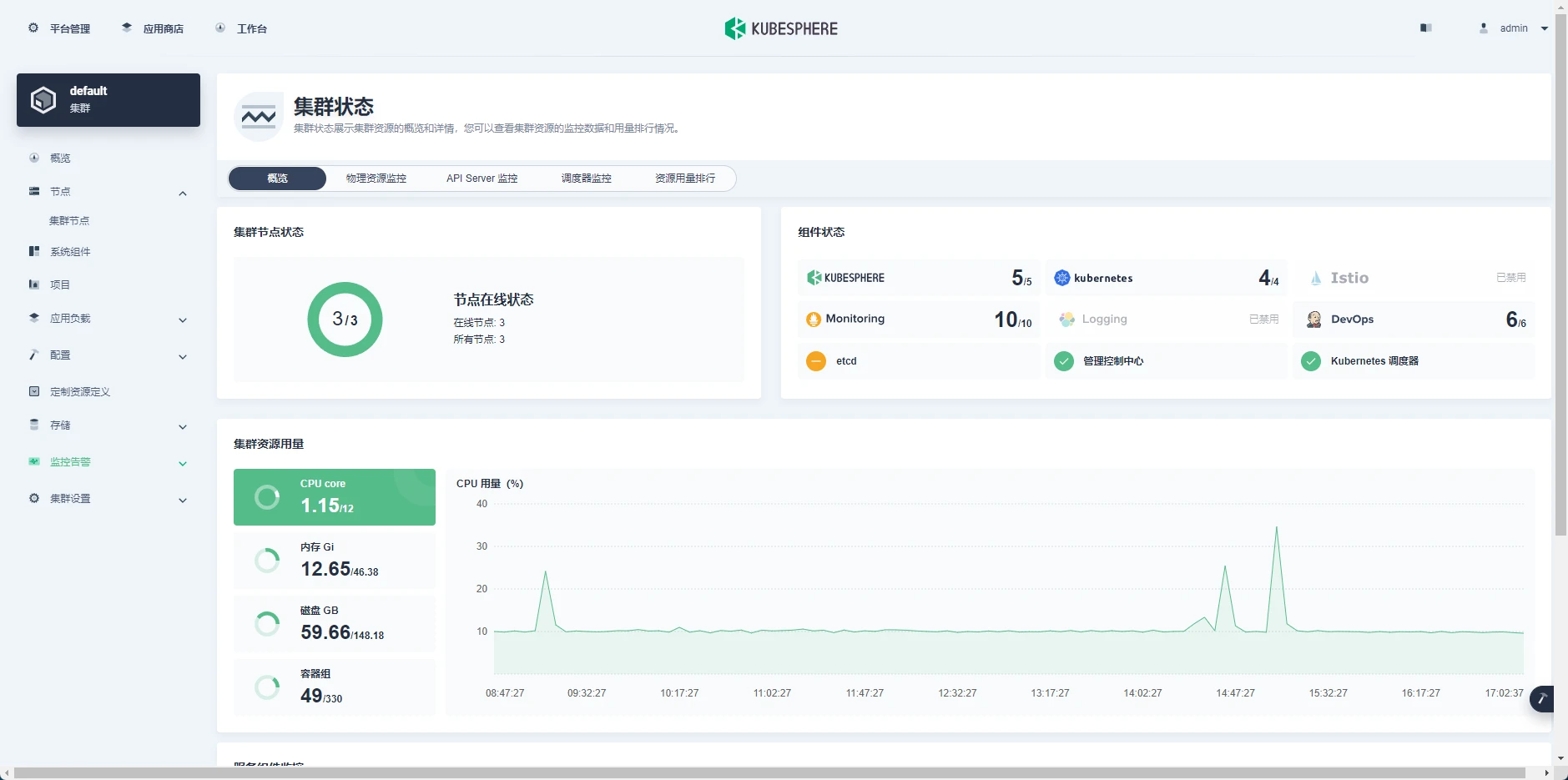The width and height of the screenshot is (1568, 780).
Task: Click the 平台管理 gear icon
Action: pyautogui.click(x=33, y=28)
